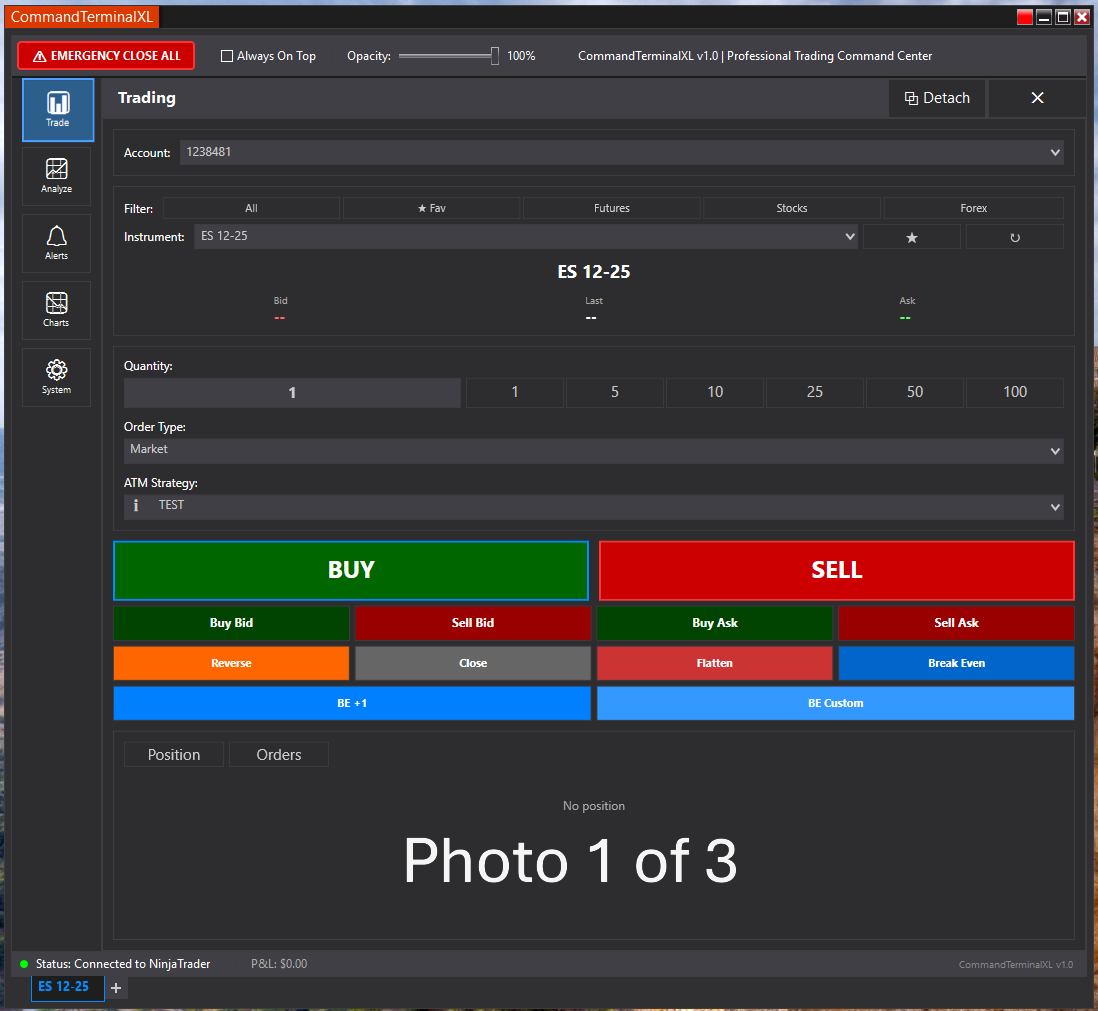Open the Trade panel icon in sidebar
This screenshot has height=1011, width=1098.
pyautogui.click(x=57, y=109)
